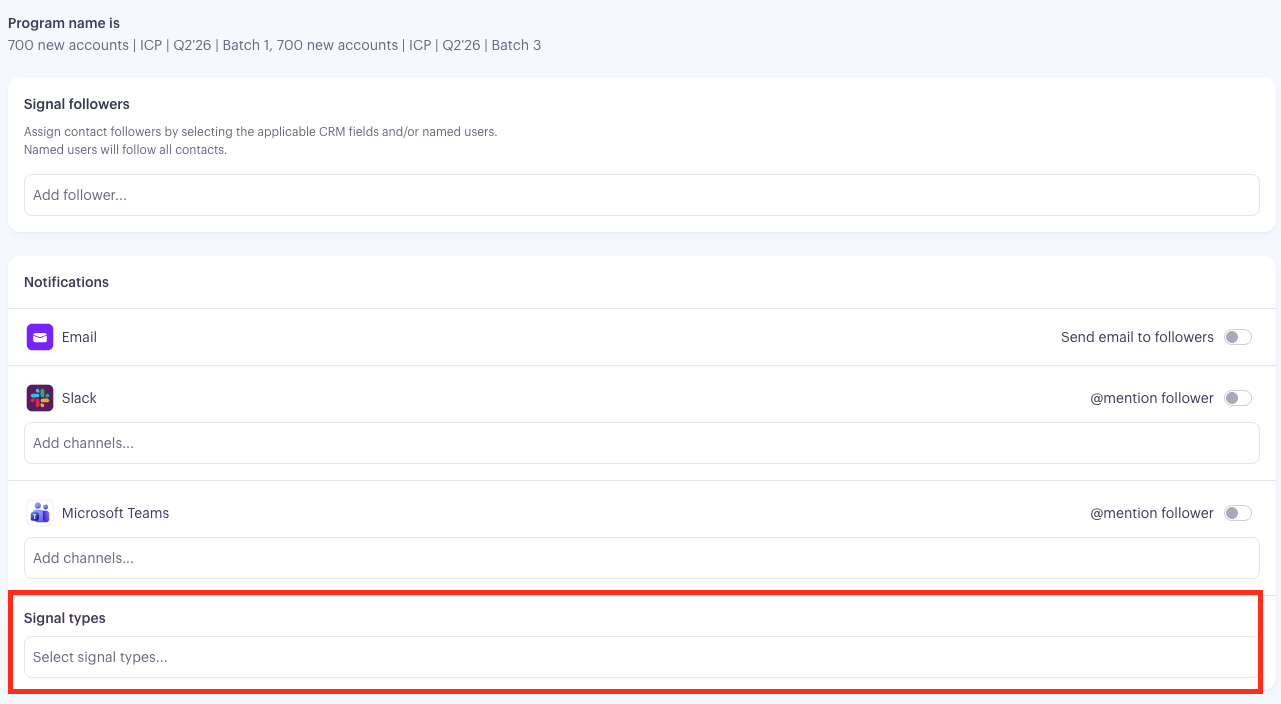Image resolution: width=1281 pixels, height=704 pixels.
Task: Click the Notifications heading
Action: click(x=66, y=282)
